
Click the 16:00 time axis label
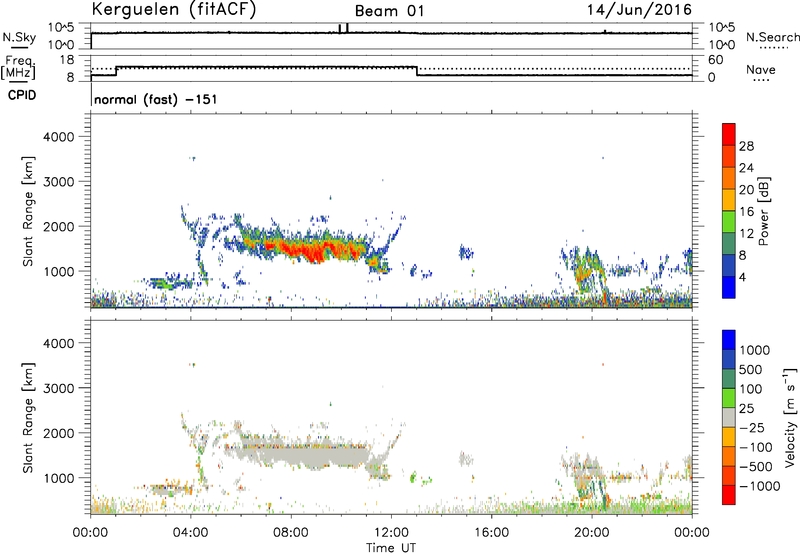(x=491, y=533)
